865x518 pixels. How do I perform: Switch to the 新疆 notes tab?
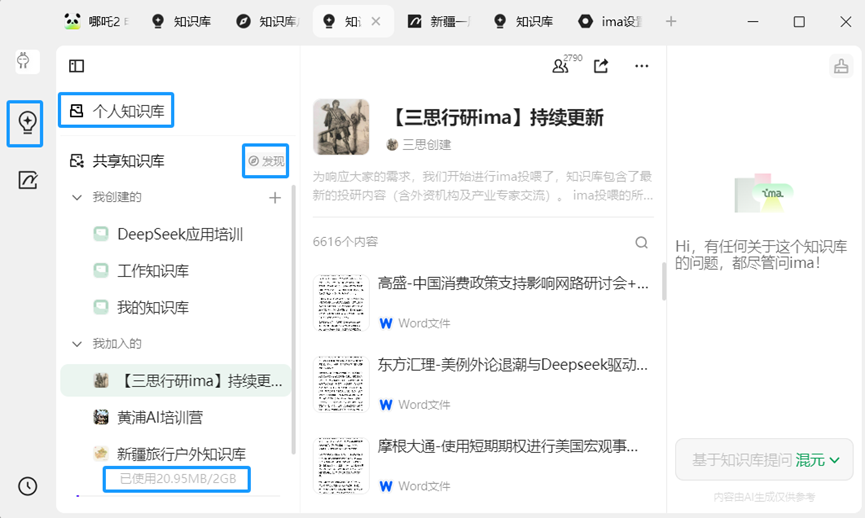(x=440, y=22)
